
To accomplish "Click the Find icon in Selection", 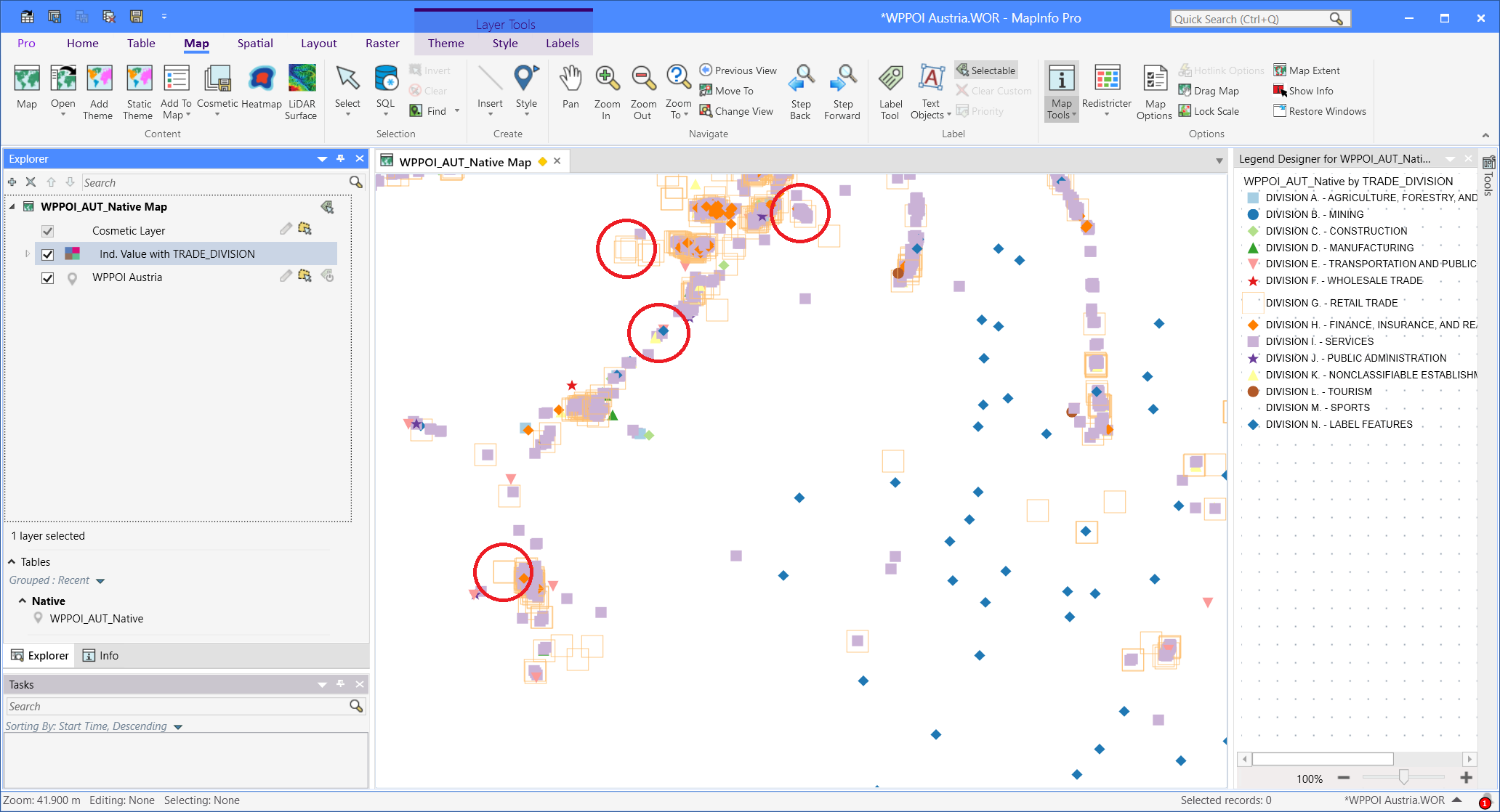I will coord(416,111).
